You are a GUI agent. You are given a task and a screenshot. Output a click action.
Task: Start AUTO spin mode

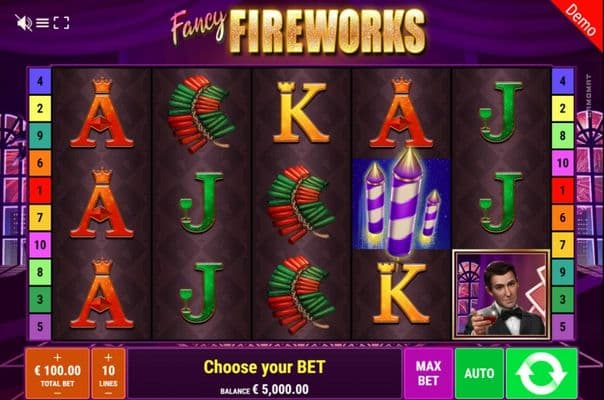(479, 373)
